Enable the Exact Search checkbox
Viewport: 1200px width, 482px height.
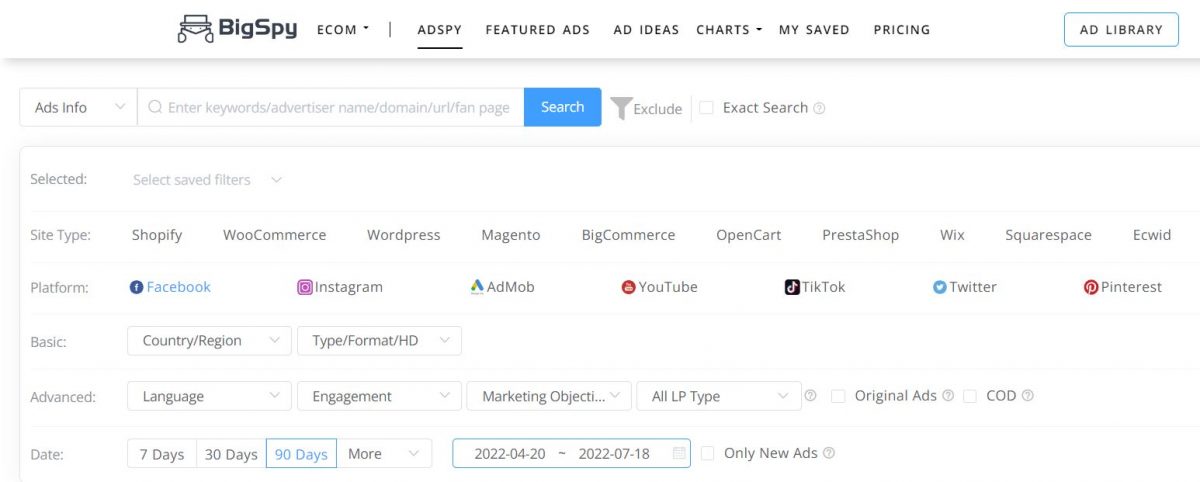(706, 108)
